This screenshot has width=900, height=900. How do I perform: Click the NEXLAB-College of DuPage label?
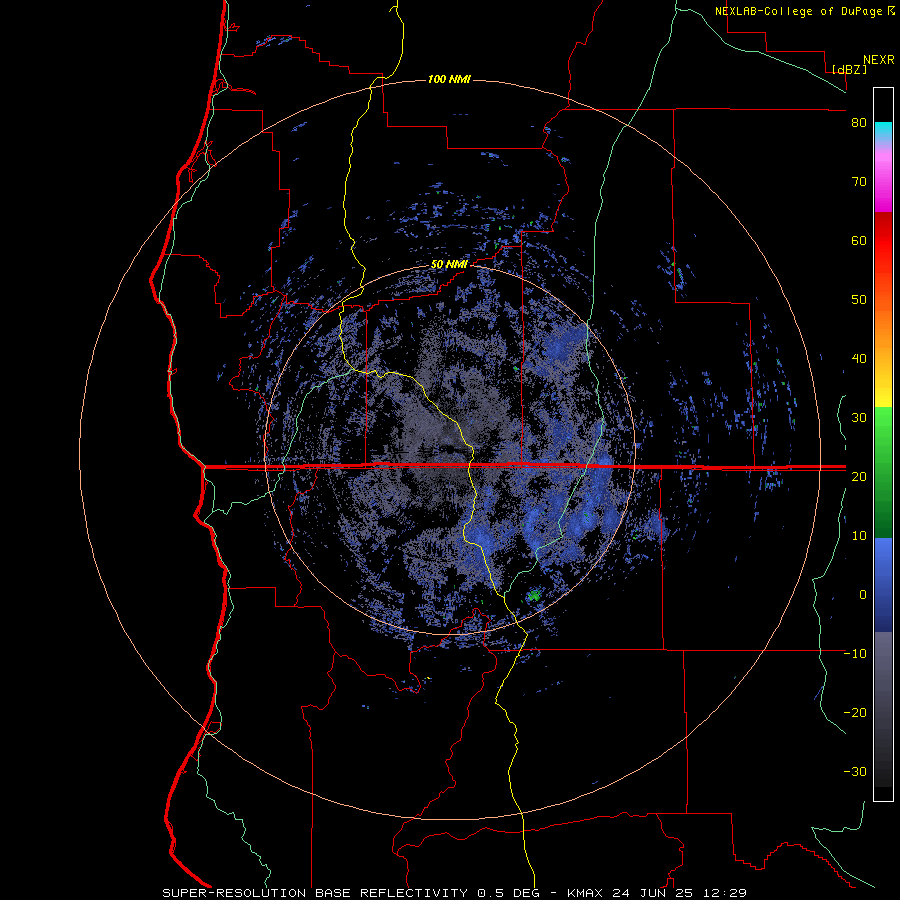coord(798,11)
